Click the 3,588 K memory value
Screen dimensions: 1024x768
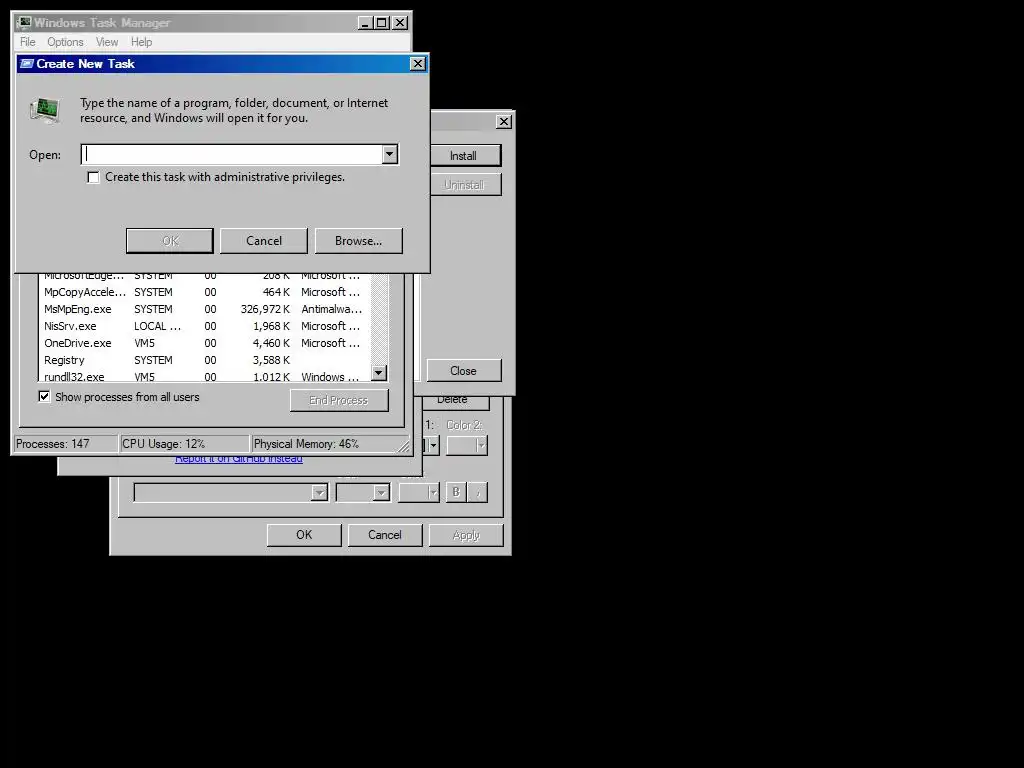coord(271,360)
